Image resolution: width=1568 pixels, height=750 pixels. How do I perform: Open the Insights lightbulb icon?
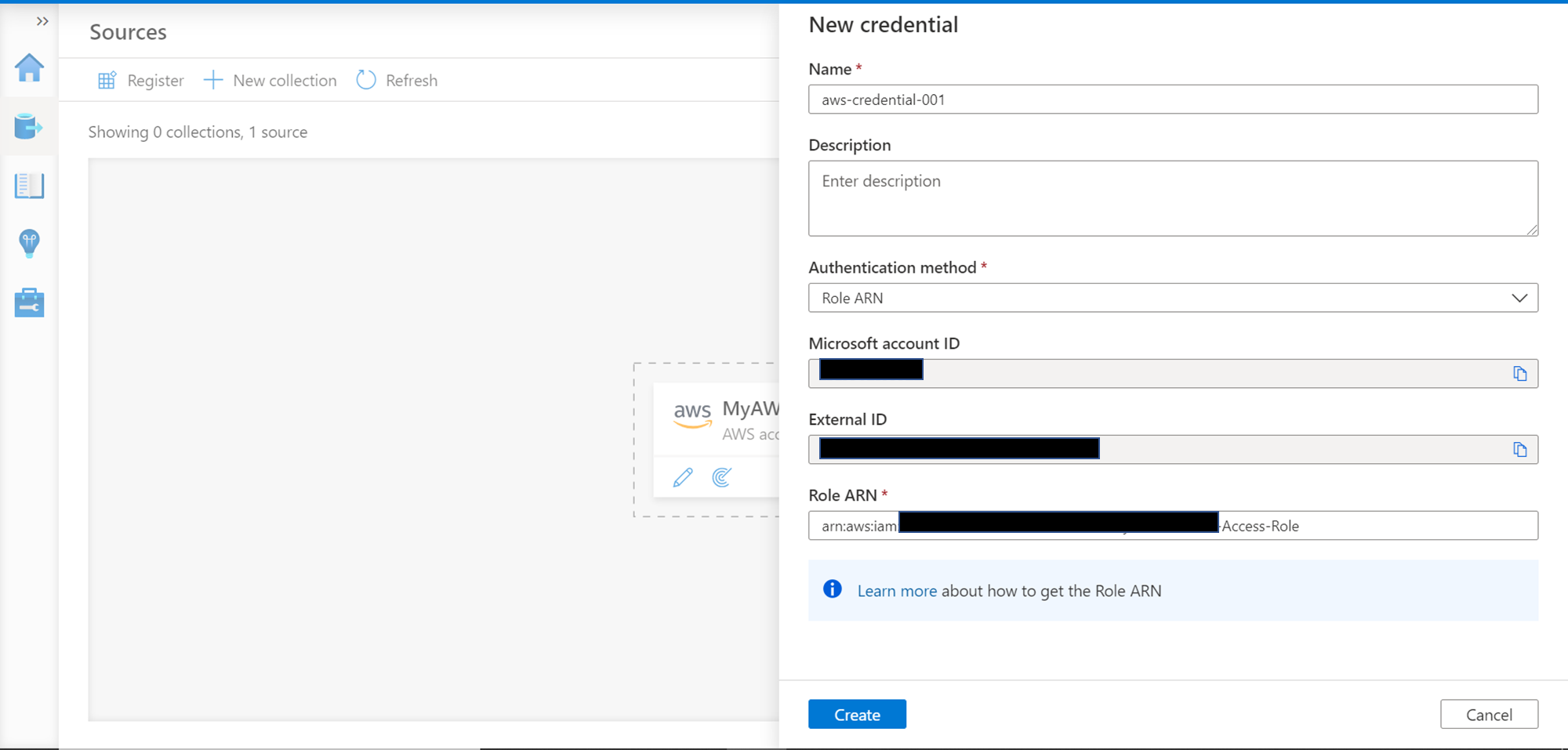(29, 244)
